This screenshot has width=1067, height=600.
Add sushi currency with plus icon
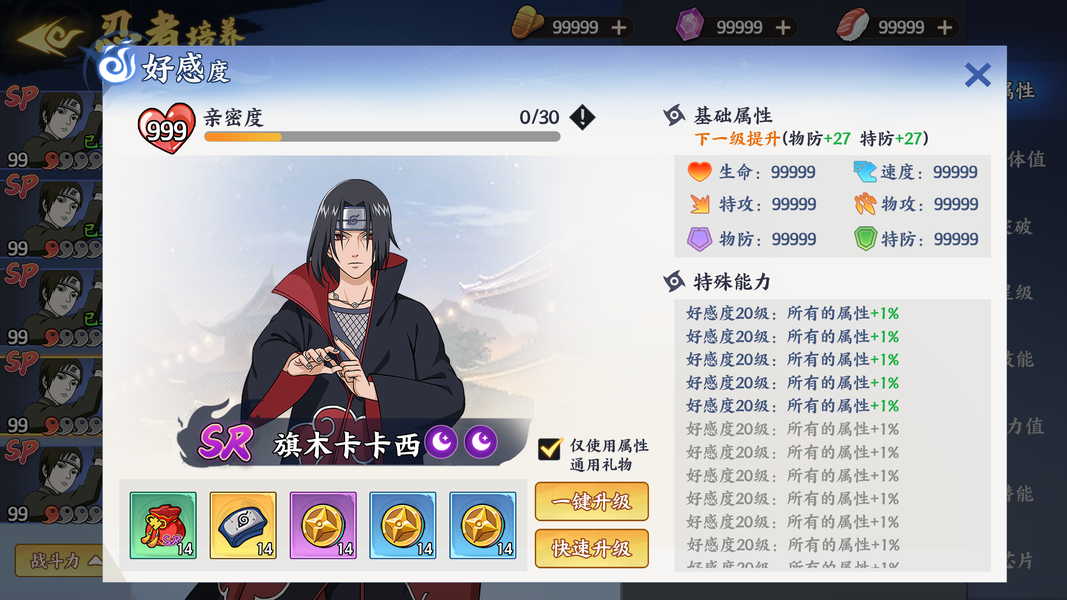coord(945,27)
